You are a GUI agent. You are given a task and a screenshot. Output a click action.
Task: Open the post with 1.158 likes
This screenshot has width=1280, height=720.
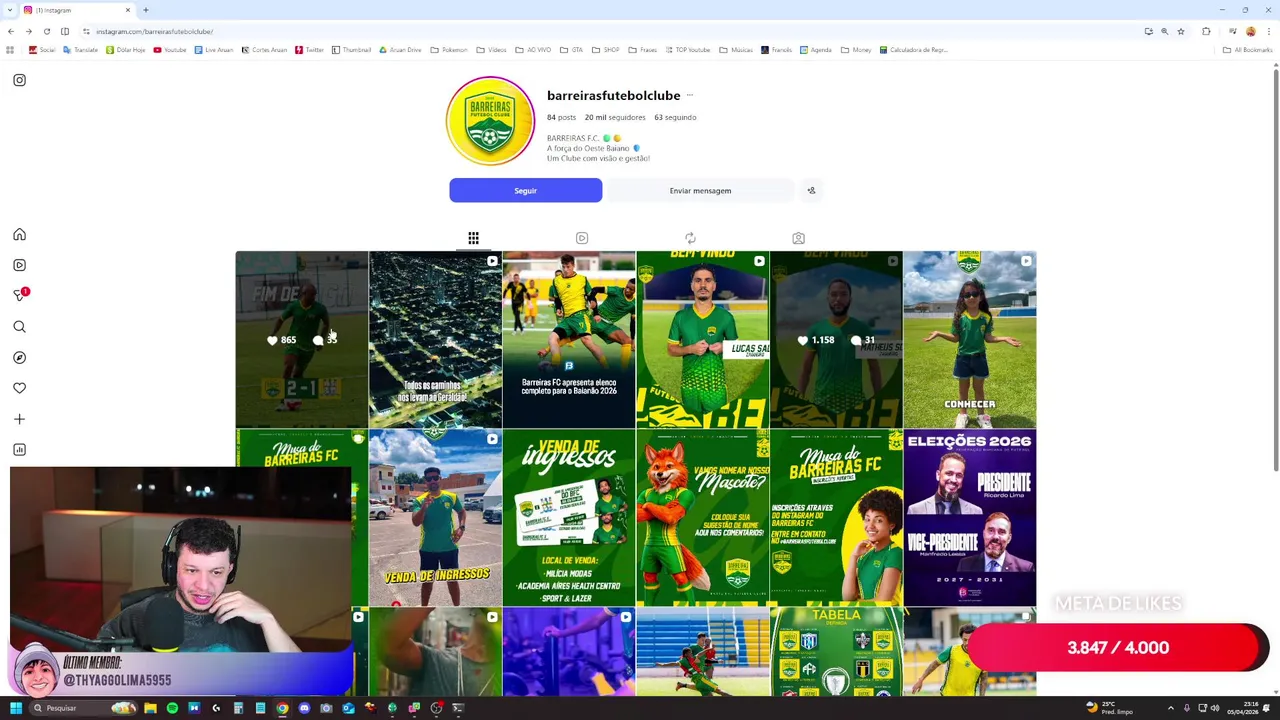pos(836,339)
